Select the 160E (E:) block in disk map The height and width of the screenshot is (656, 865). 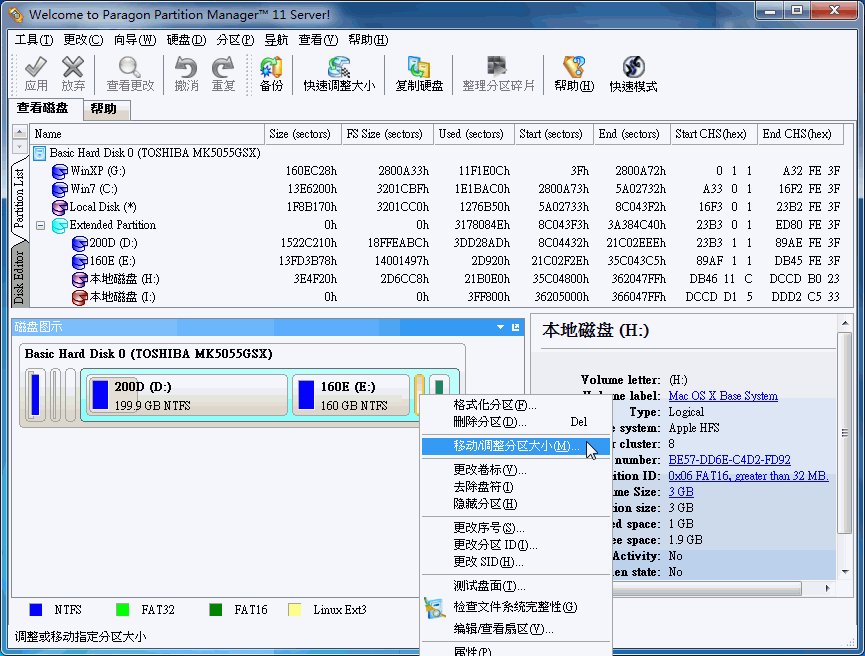(x=351, y=395)
